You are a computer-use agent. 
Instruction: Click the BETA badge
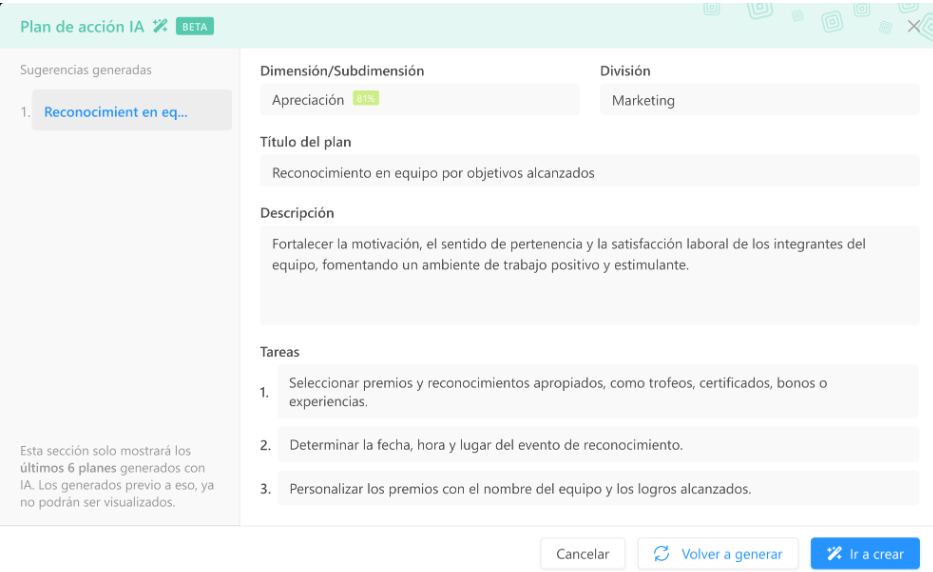[x=195, y=27]
